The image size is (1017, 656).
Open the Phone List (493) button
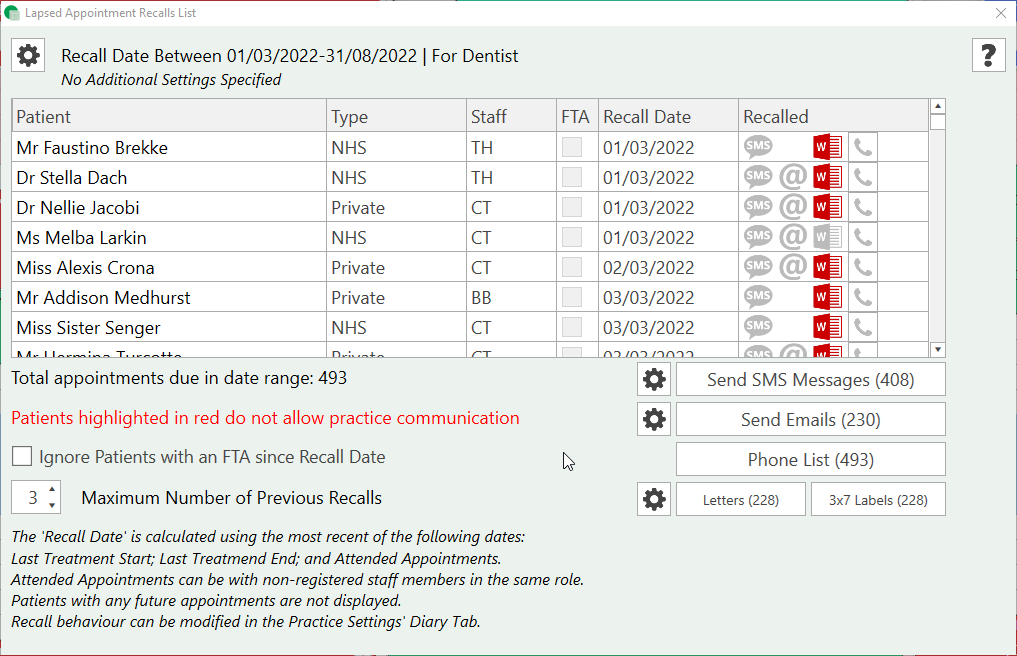810,460
